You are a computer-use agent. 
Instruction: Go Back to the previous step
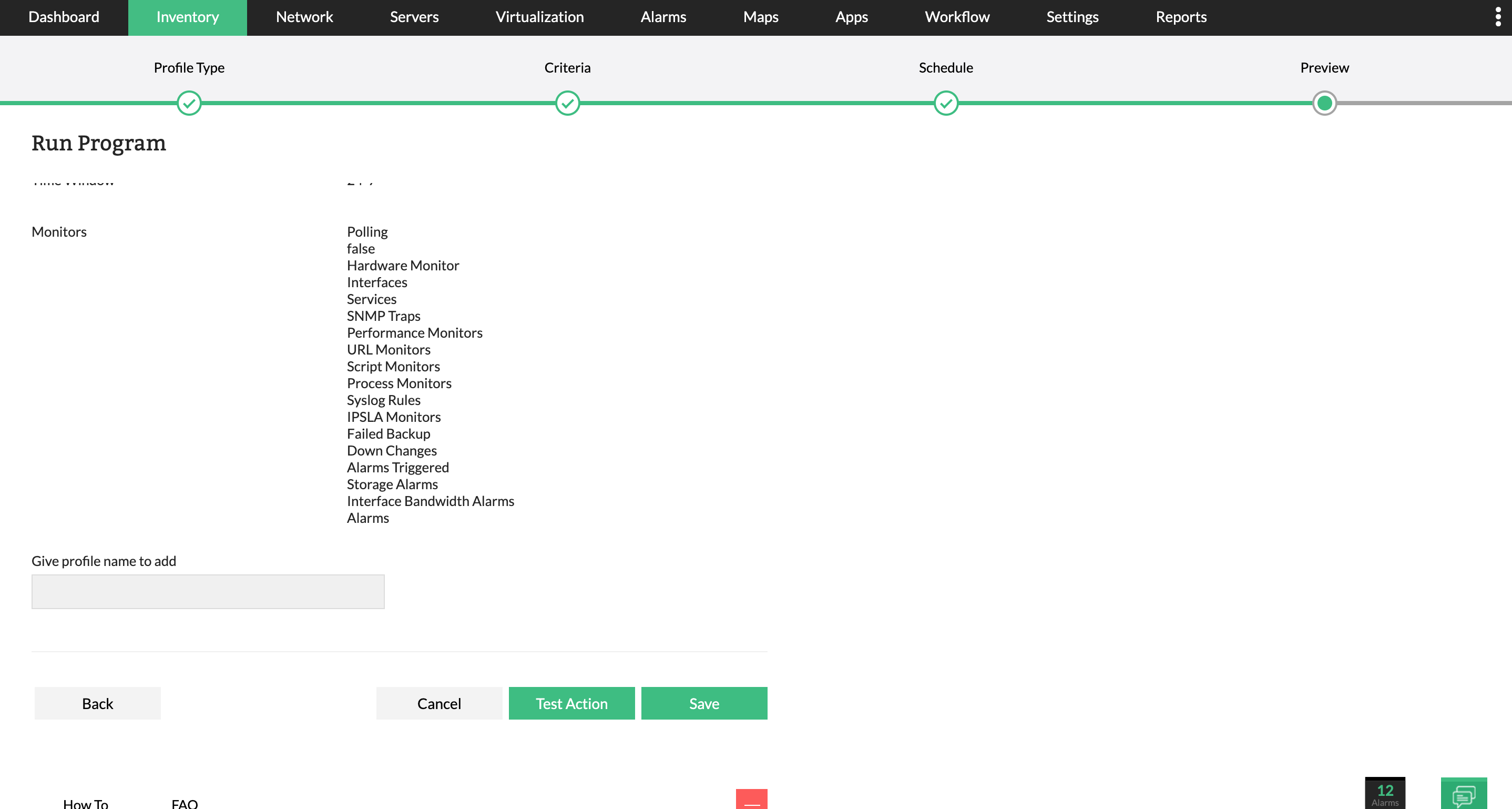click(x=97, y=703)
